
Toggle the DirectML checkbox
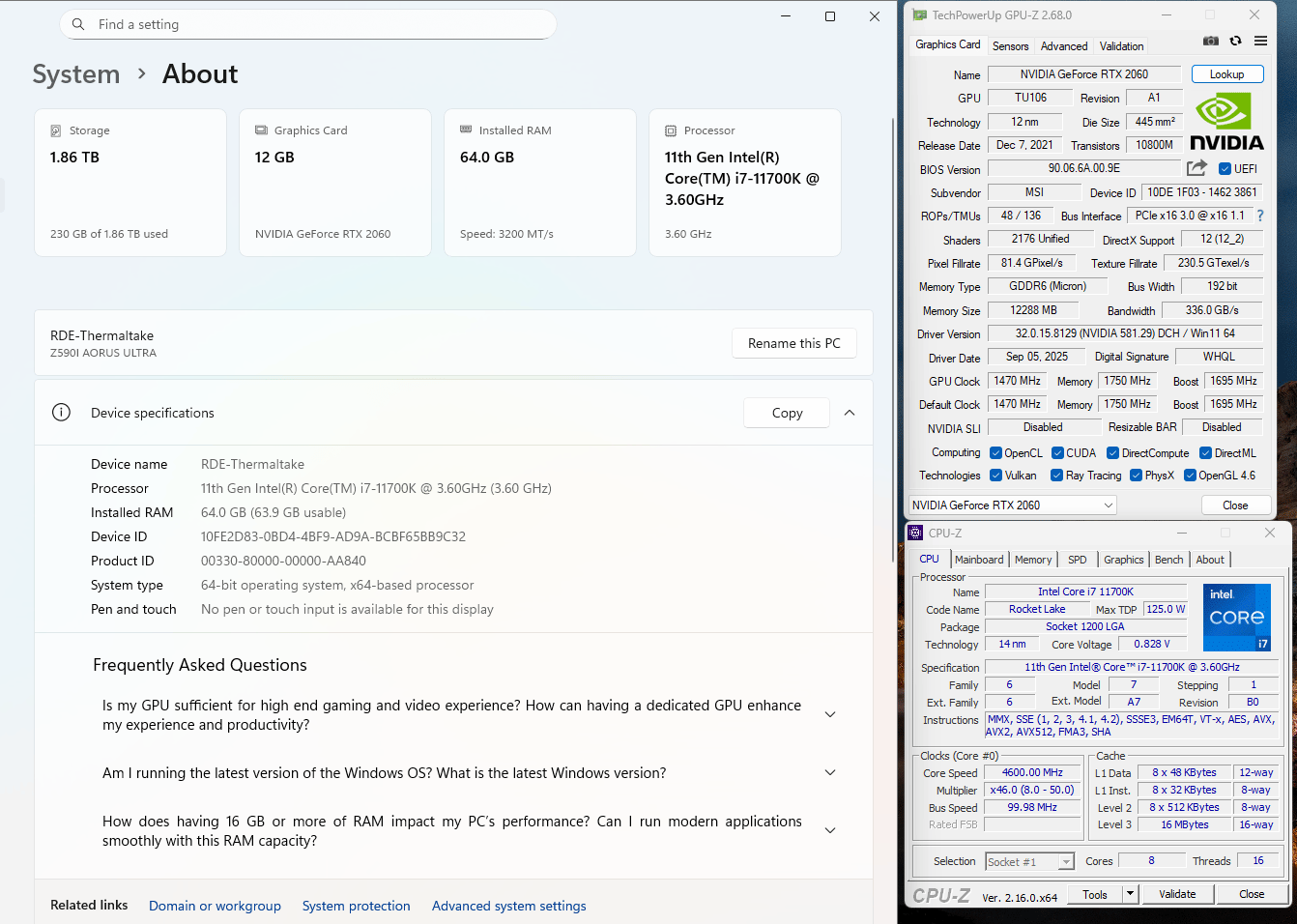[1205, 453]
